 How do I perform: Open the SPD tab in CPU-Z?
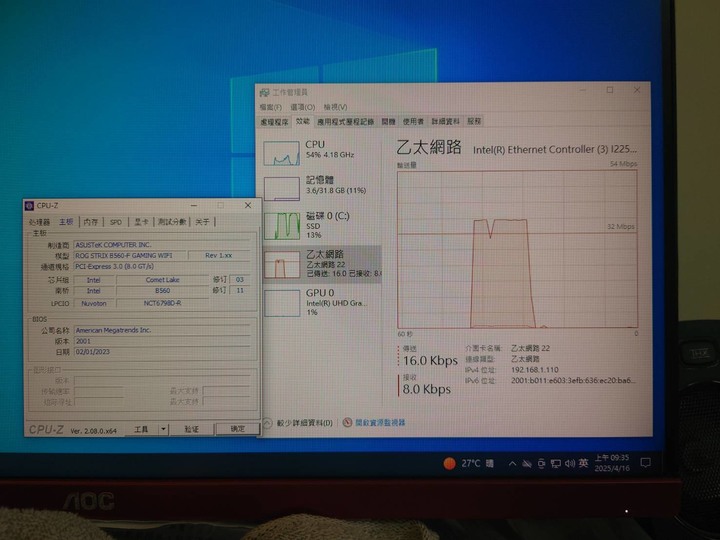116,222
